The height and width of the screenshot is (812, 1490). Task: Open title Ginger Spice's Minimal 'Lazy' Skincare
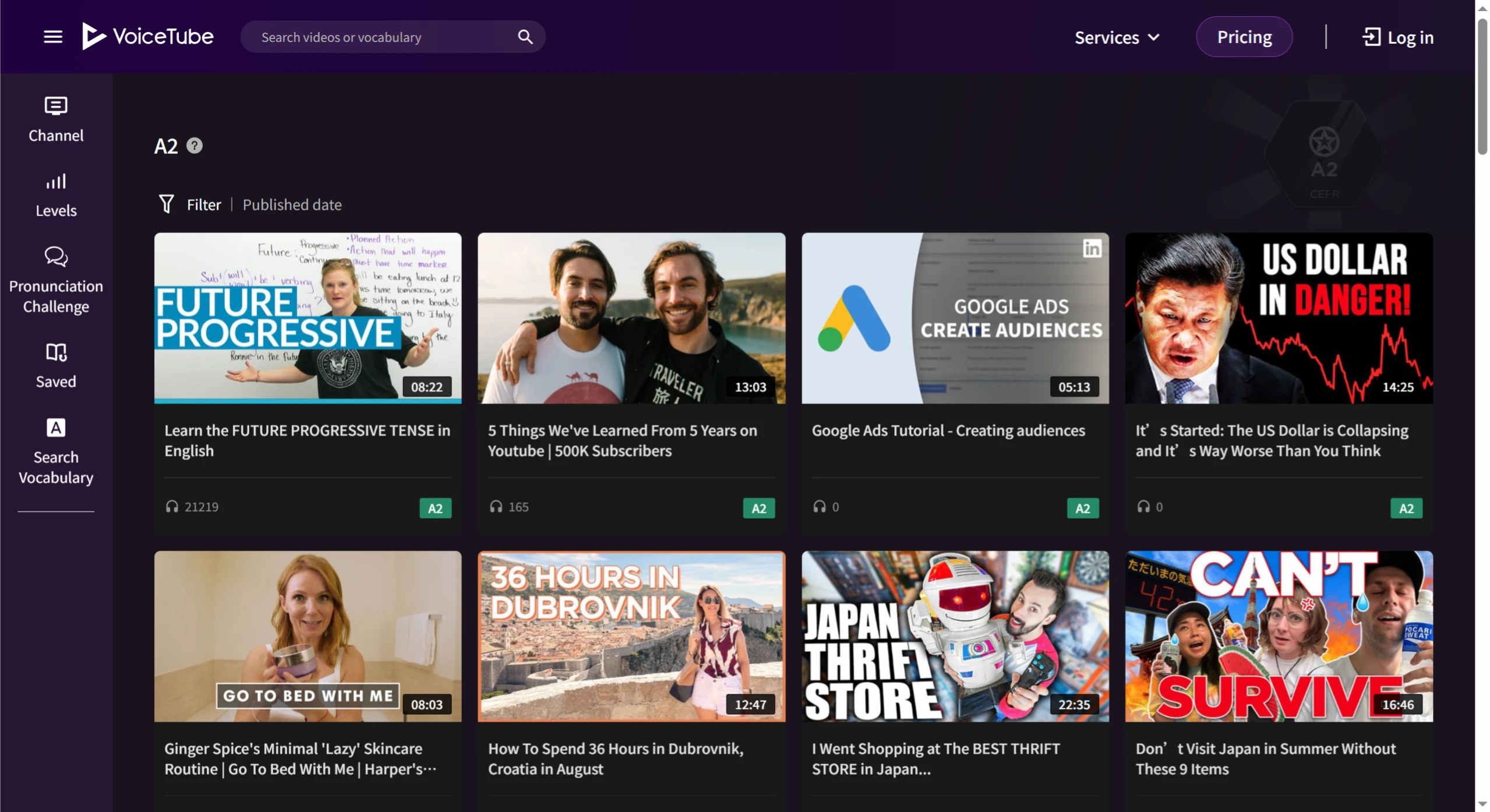pyautogui.click(x=301, y=758)
